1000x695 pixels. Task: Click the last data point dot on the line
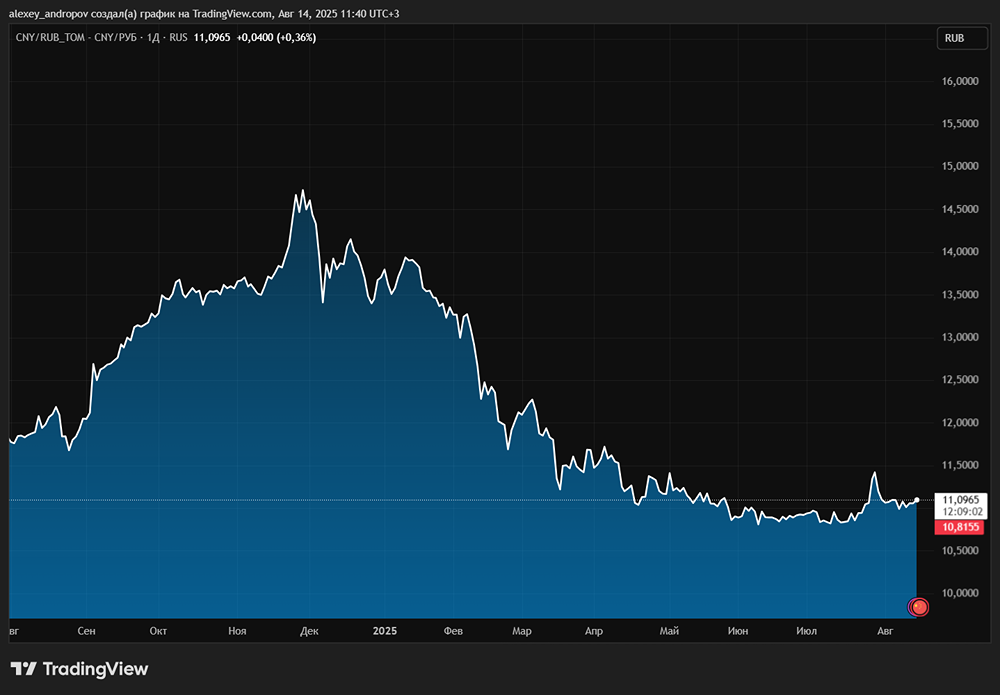point(916,500)
